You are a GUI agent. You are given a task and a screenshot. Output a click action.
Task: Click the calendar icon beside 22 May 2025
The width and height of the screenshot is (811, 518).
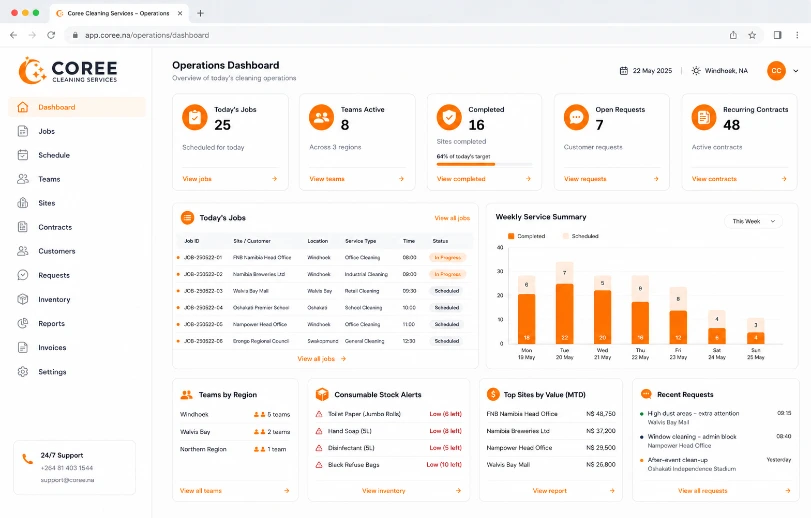pos(624,71)
